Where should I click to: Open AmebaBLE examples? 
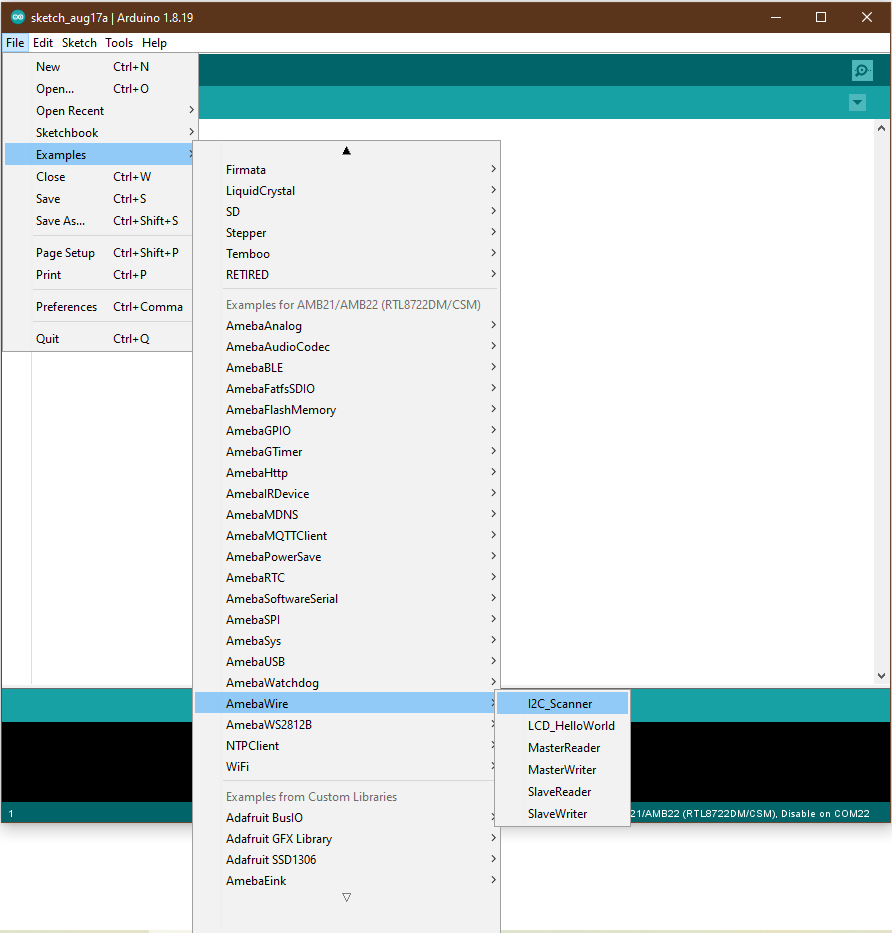click(x=347, y=368)
